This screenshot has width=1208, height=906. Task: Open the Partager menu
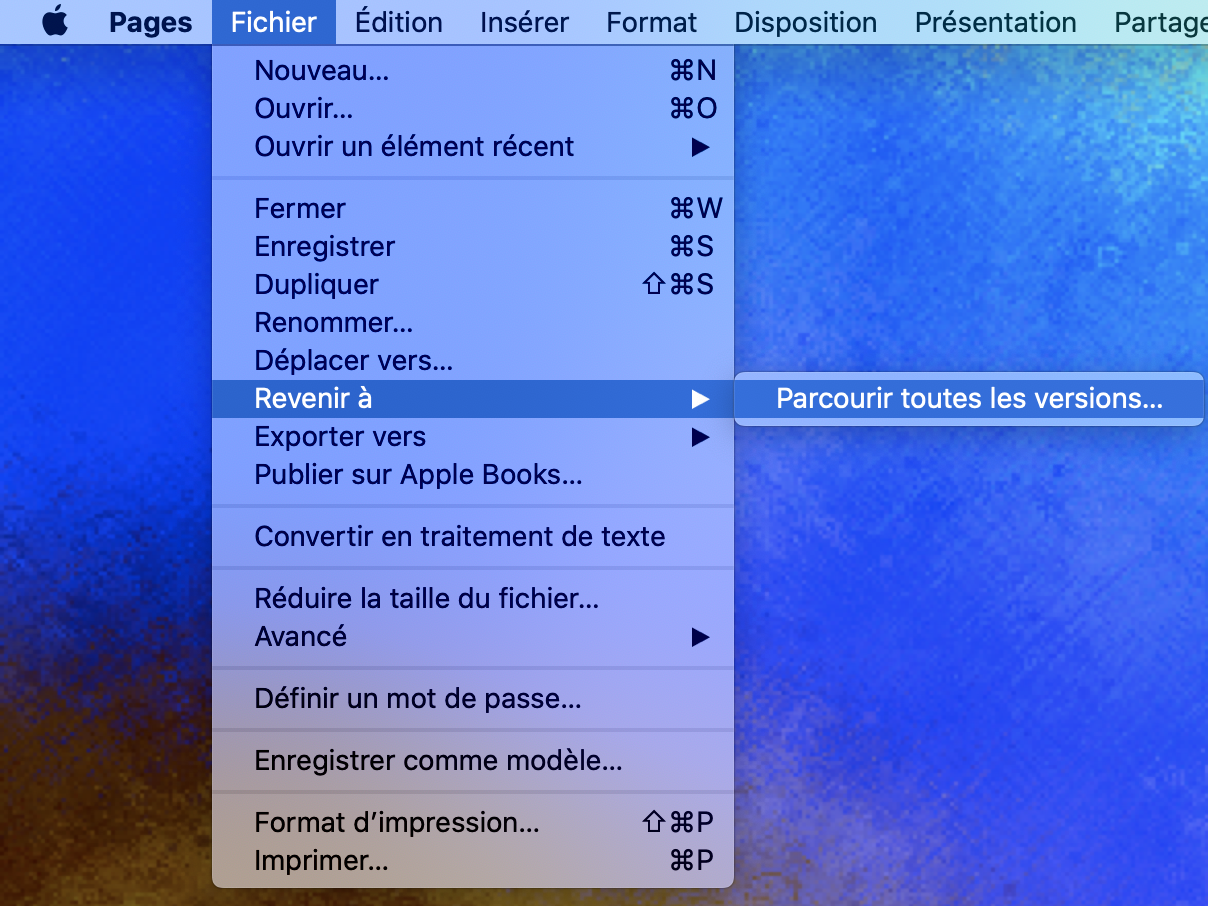1161,22
